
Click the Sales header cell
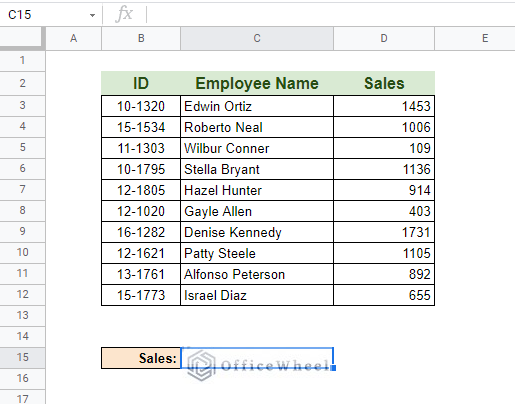tap(384, 83)
